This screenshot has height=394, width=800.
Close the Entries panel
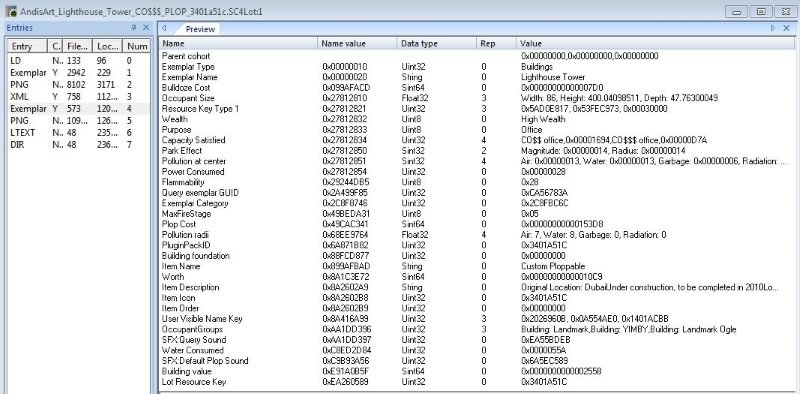pyautogui.click(x=145, y=28)
